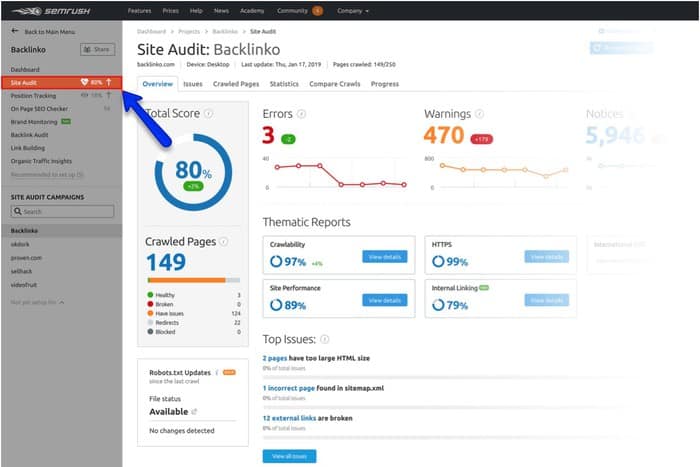Switch to the Statistics tab
This screenshot has height=467, width=700.
284,84
